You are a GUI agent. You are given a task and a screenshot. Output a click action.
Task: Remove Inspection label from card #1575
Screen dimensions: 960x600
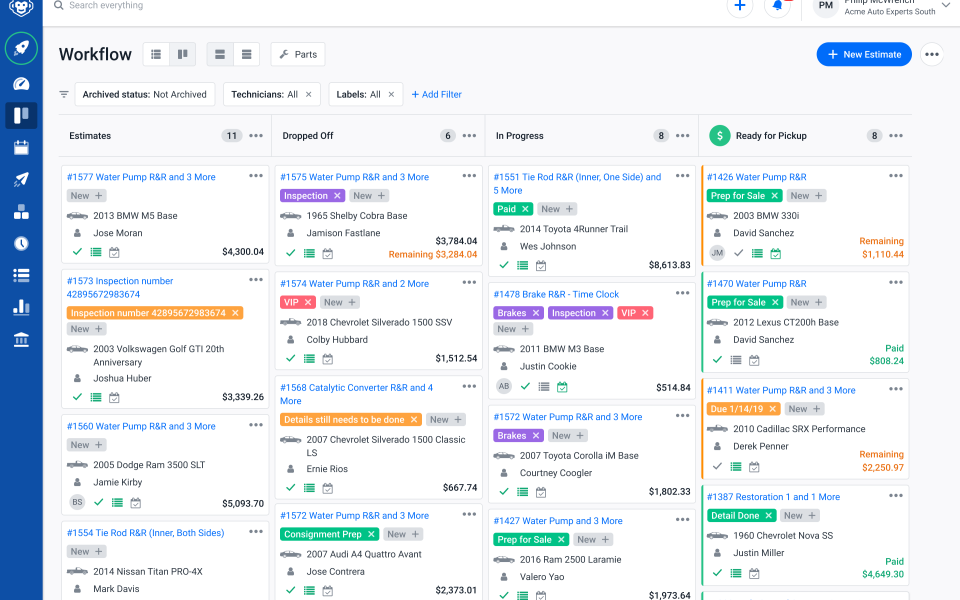(337, 196)
